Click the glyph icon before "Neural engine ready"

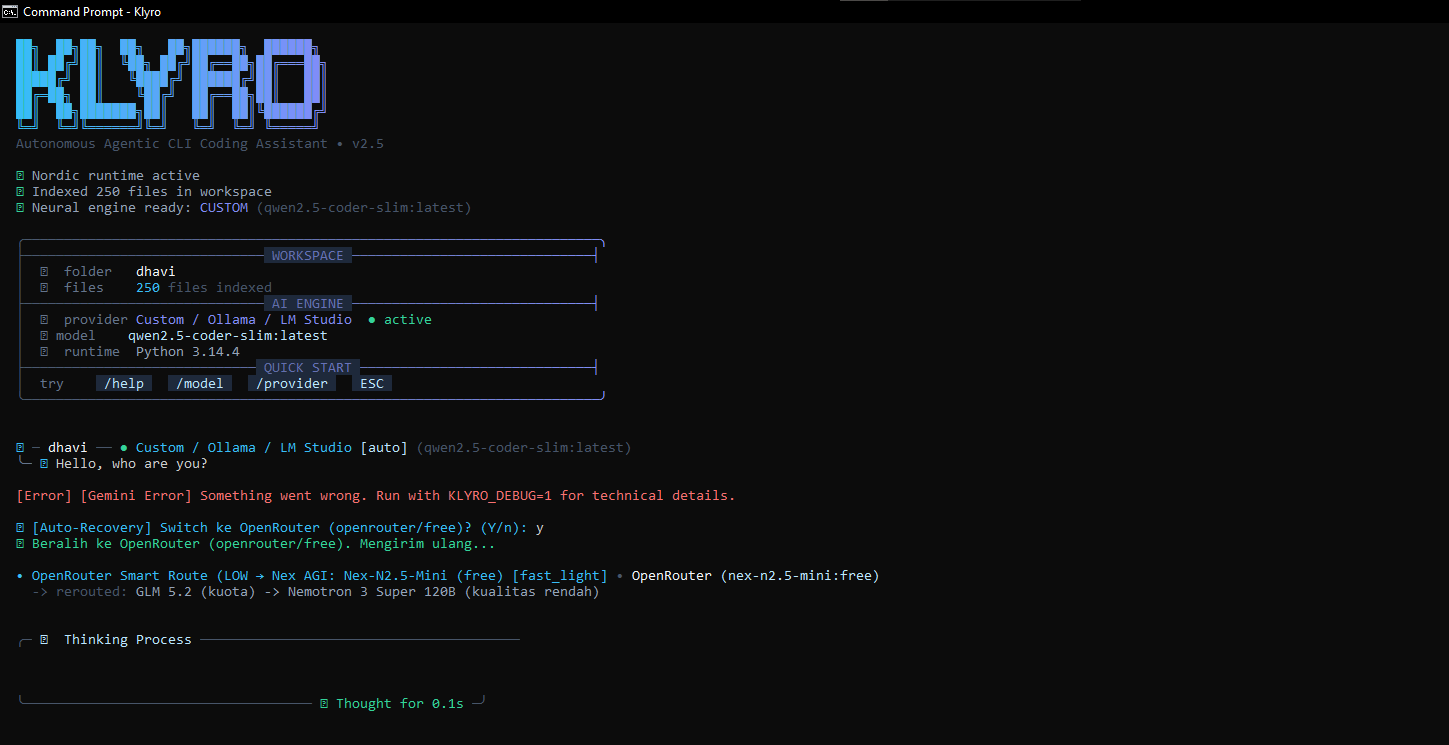[20, 208]
